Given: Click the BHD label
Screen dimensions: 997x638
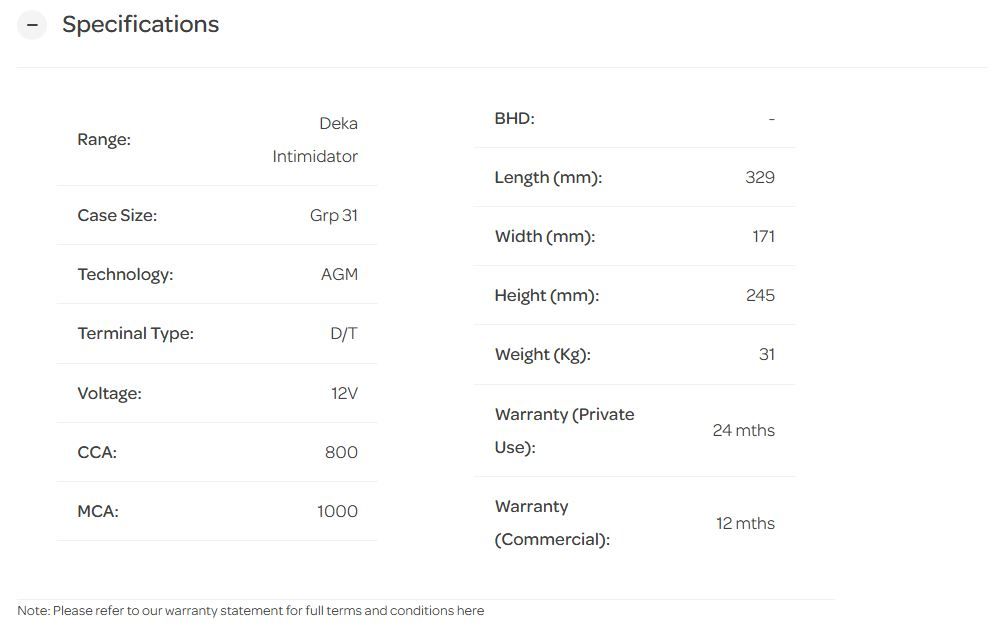Looking at the screenshot, I should pos(514,118).
